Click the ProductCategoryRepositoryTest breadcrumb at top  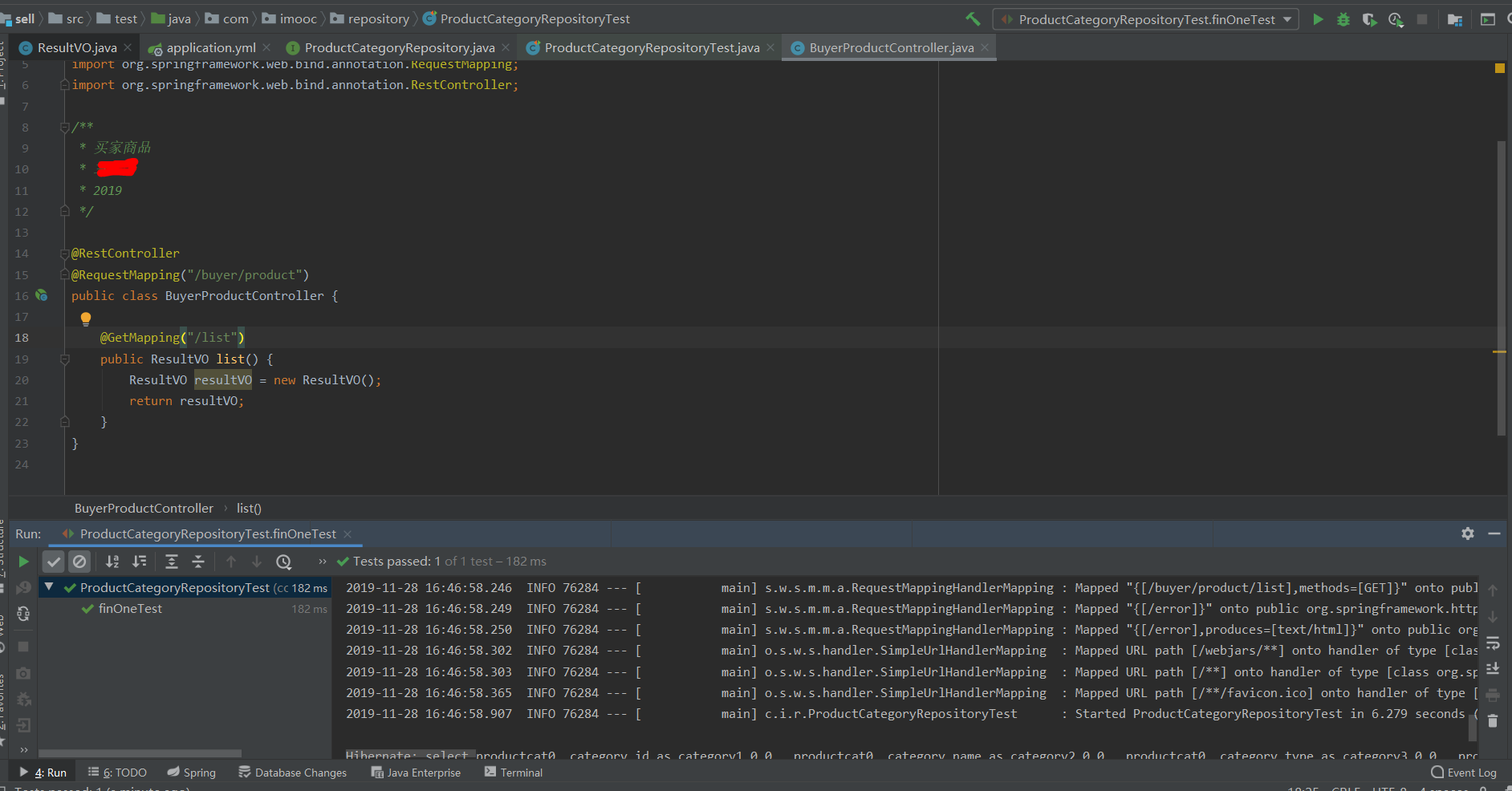[526, 18]
